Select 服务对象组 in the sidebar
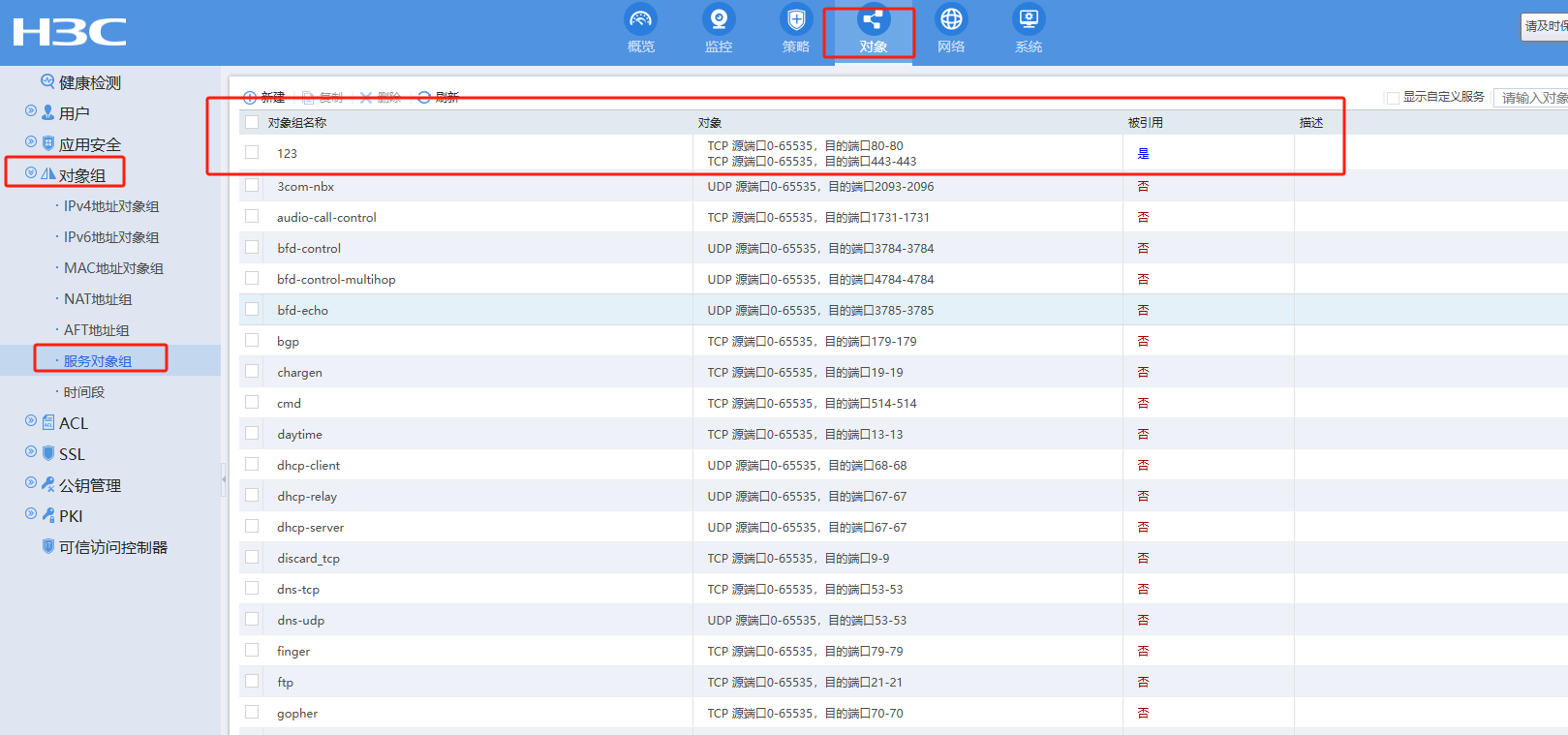The width and height of the screenshot is (1568, 735). [98, 361]
